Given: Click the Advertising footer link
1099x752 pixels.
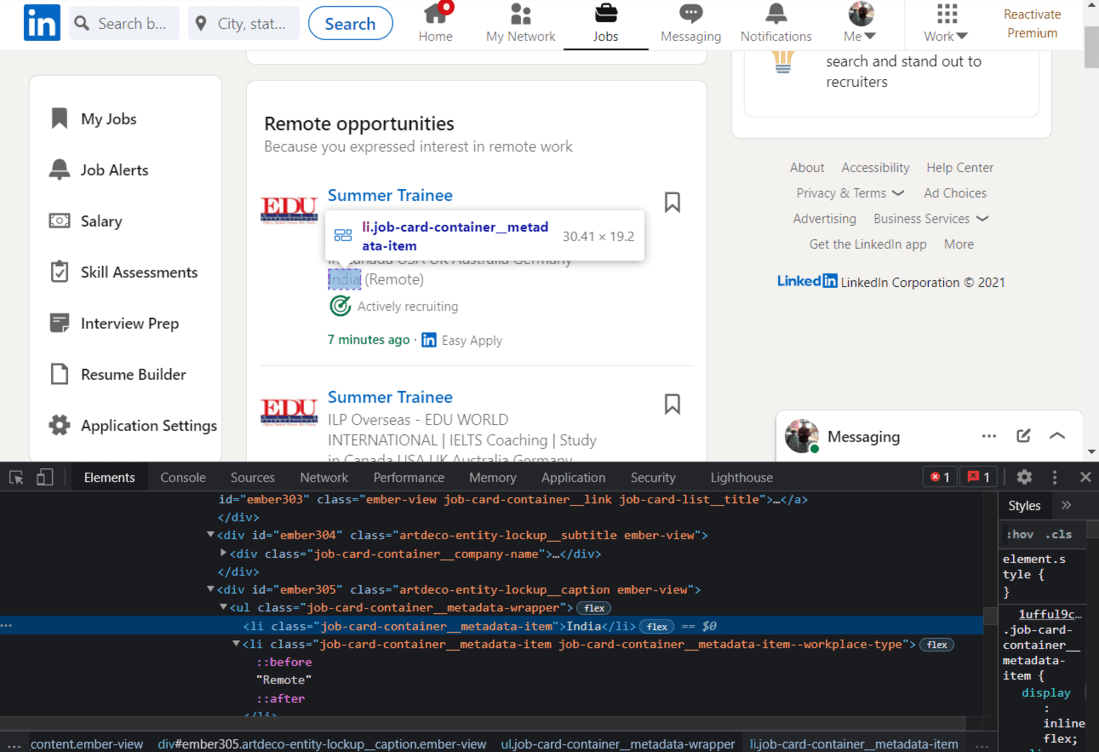Looking at the screenshot, I should pos(824,219).
